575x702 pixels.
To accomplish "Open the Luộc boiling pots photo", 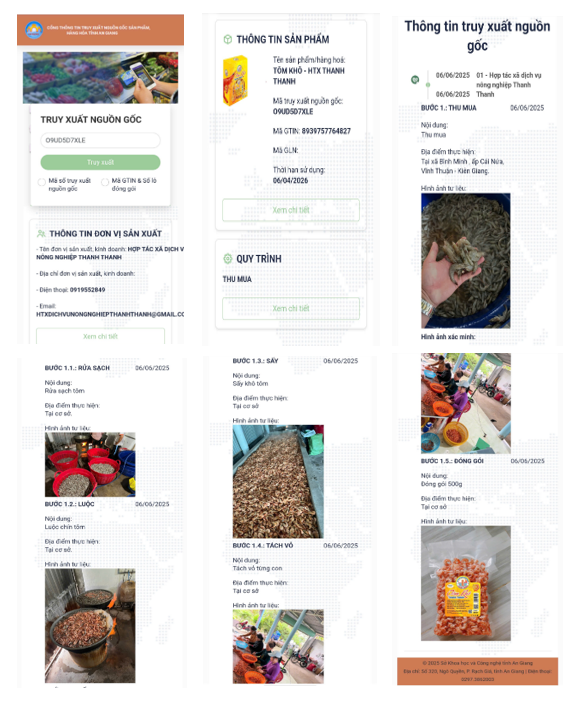I will click(90, 625).
